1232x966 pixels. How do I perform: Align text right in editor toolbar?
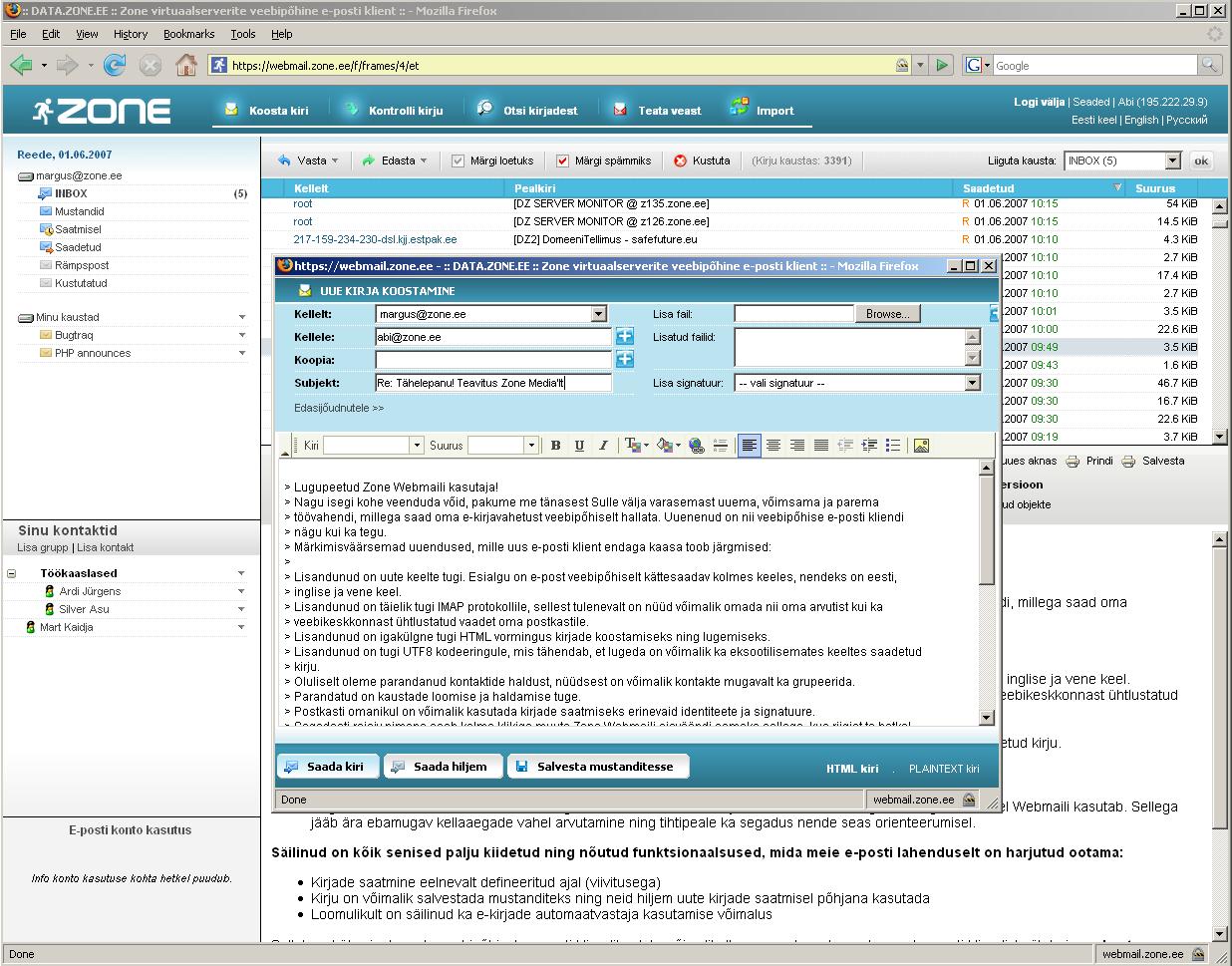tap(796, 446)
